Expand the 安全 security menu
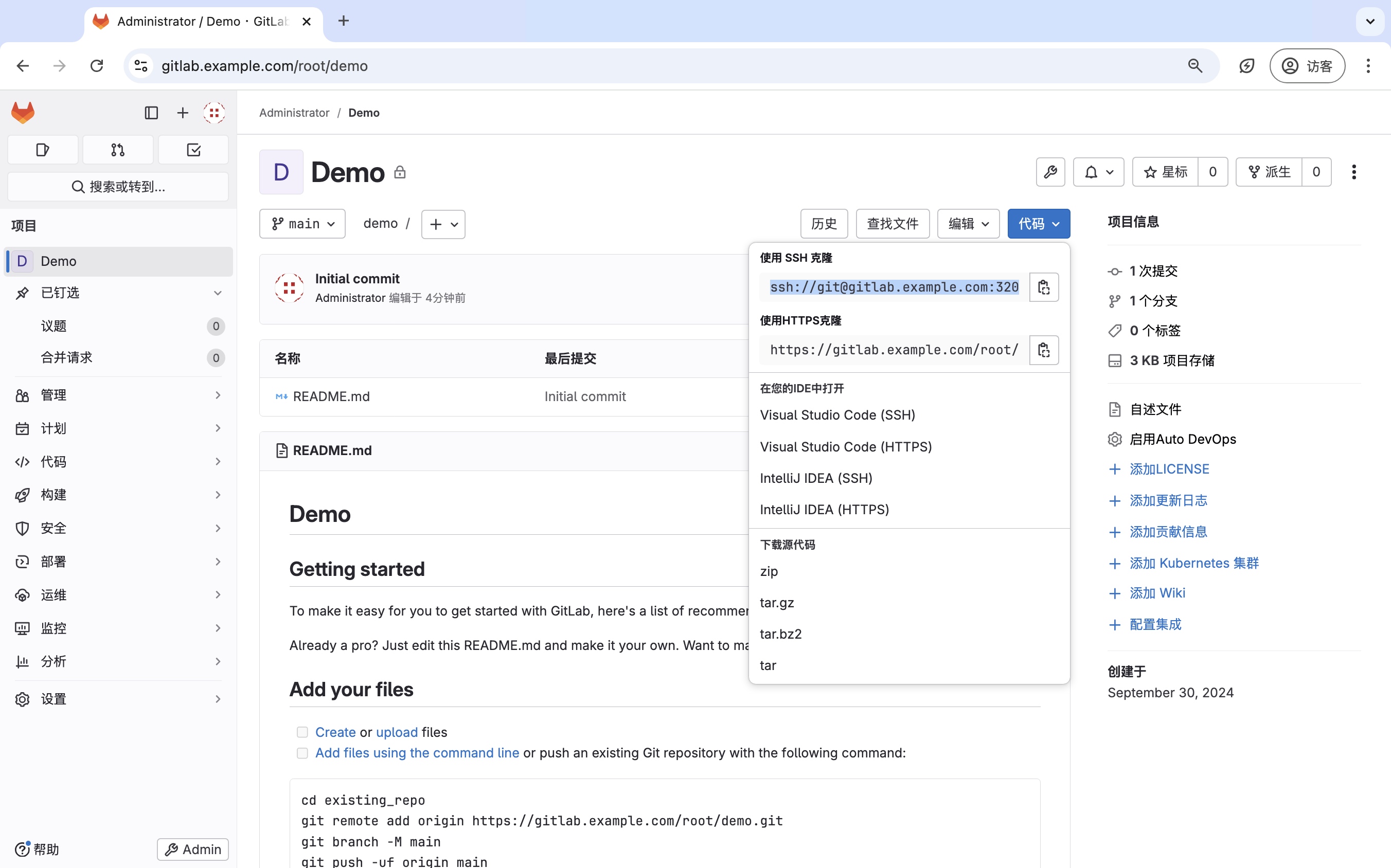 click(118, 528)
